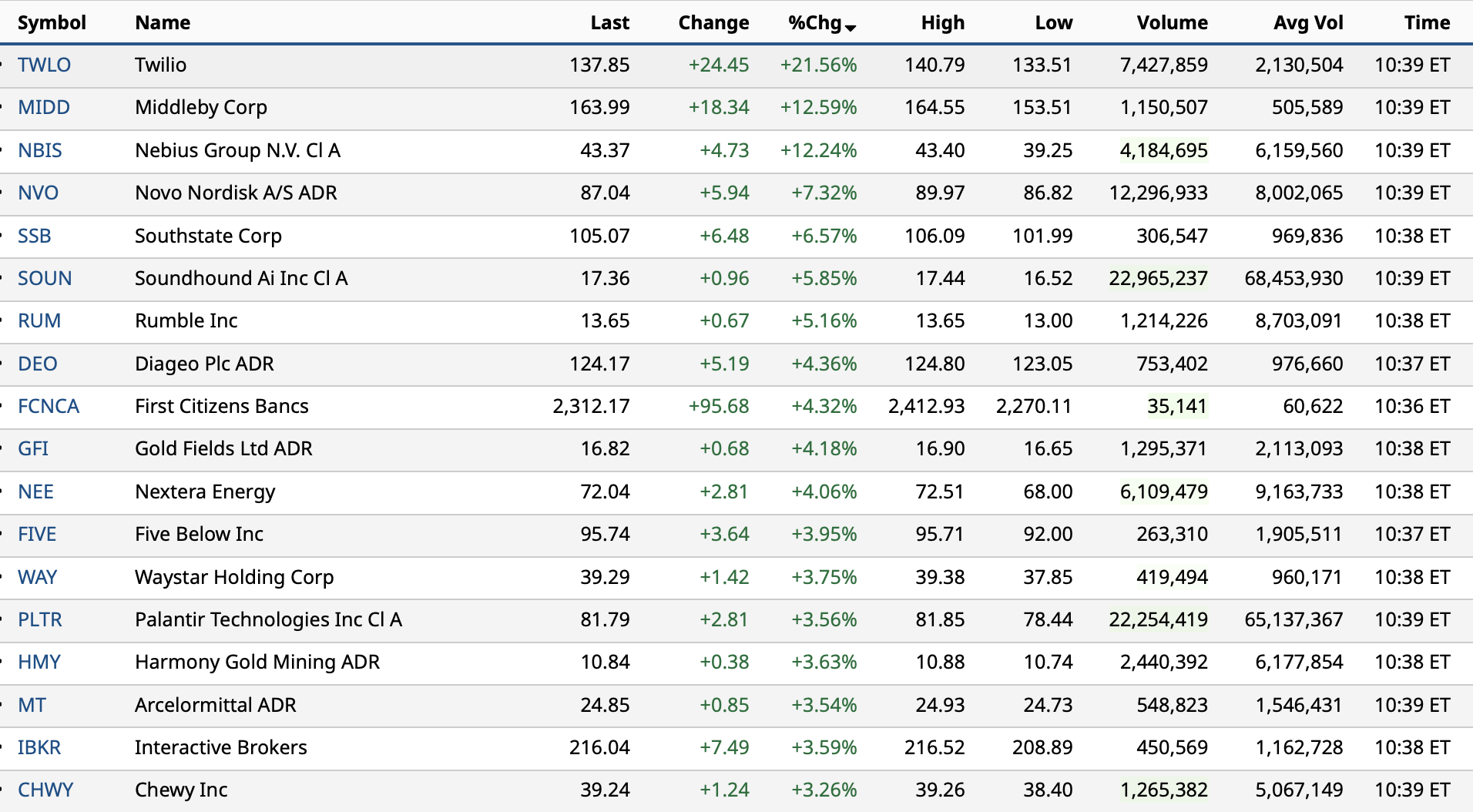Sort by the Volume column header
Viewport: 1473px width, 812px height.
click(1172, 23)
